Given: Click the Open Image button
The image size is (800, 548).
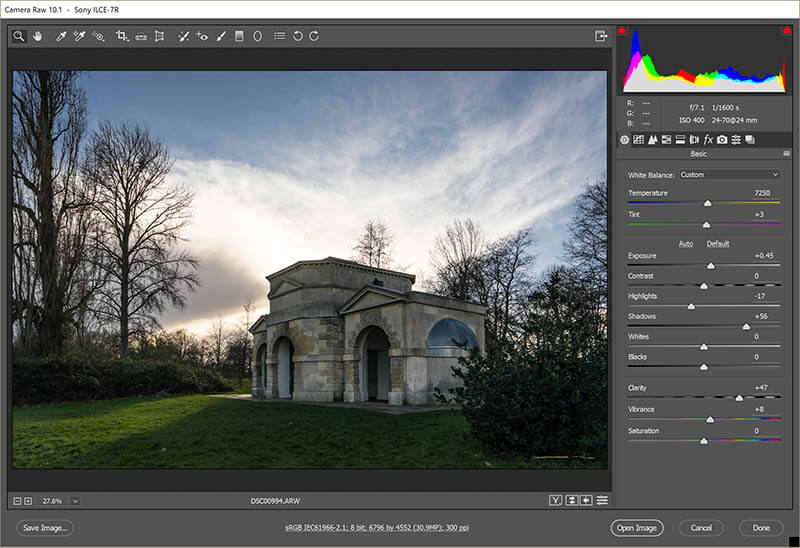Looking at the screenshot, I should click(x=637, y=528).
